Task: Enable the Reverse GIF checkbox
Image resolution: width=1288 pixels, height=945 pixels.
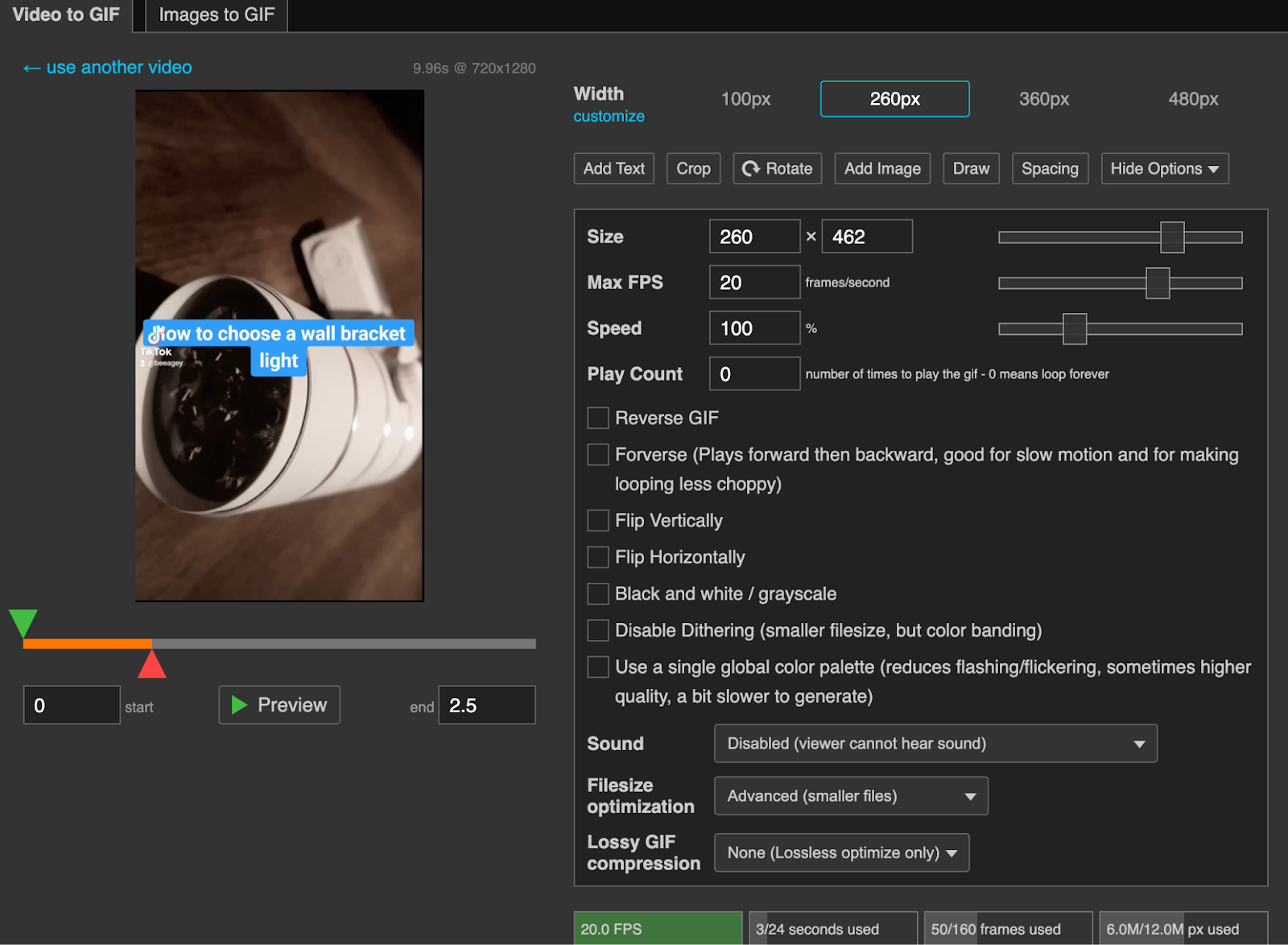Action: click(597, 418)
